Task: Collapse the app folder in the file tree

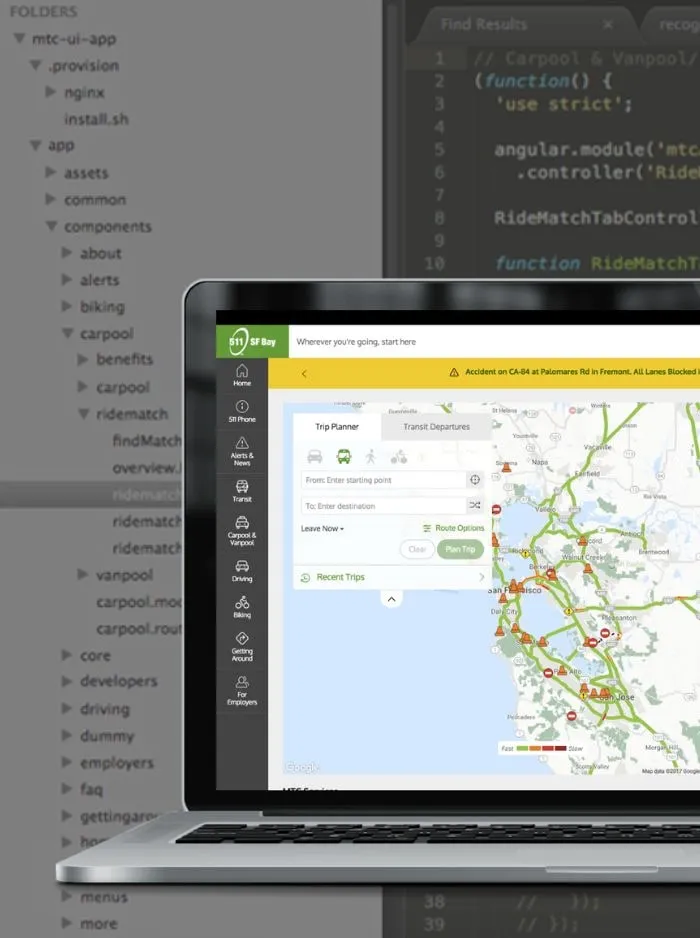Action: pos(36,145)
